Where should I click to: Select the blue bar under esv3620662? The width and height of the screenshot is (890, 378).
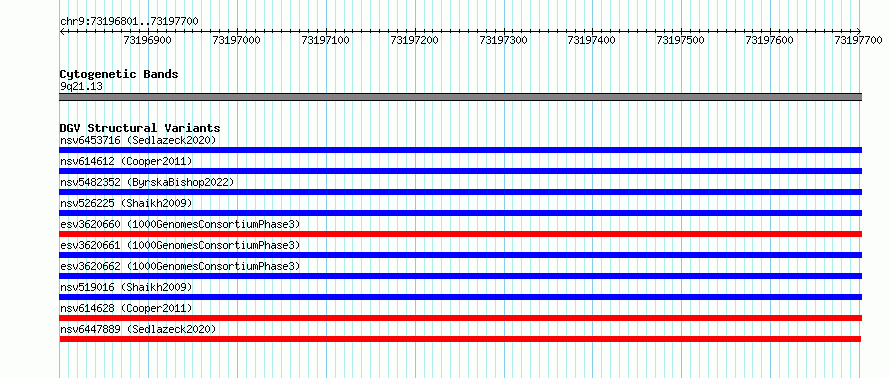(x=461, y=276)
